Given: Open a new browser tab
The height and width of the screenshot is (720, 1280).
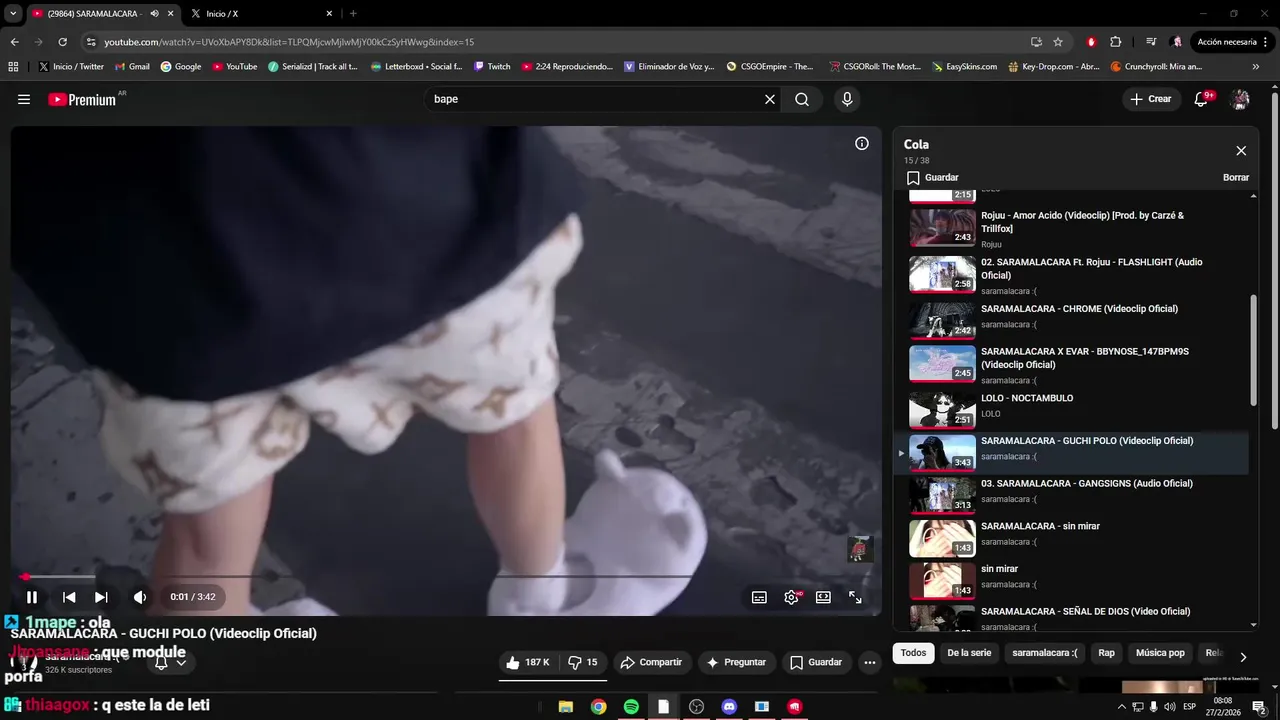Looking at the screenshot, I should pos(353,14).
